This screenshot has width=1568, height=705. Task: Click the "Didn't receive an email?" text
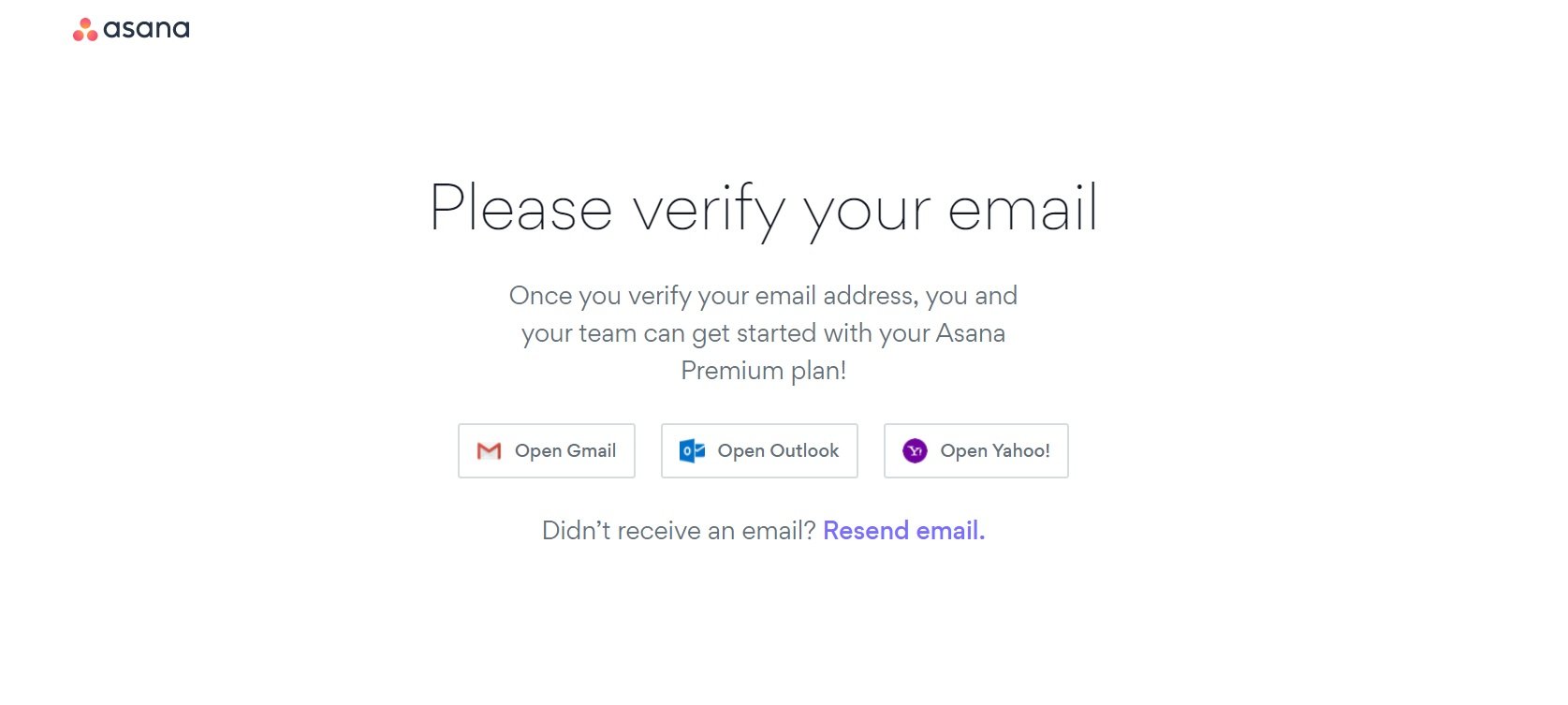click(x=679, y=531)
